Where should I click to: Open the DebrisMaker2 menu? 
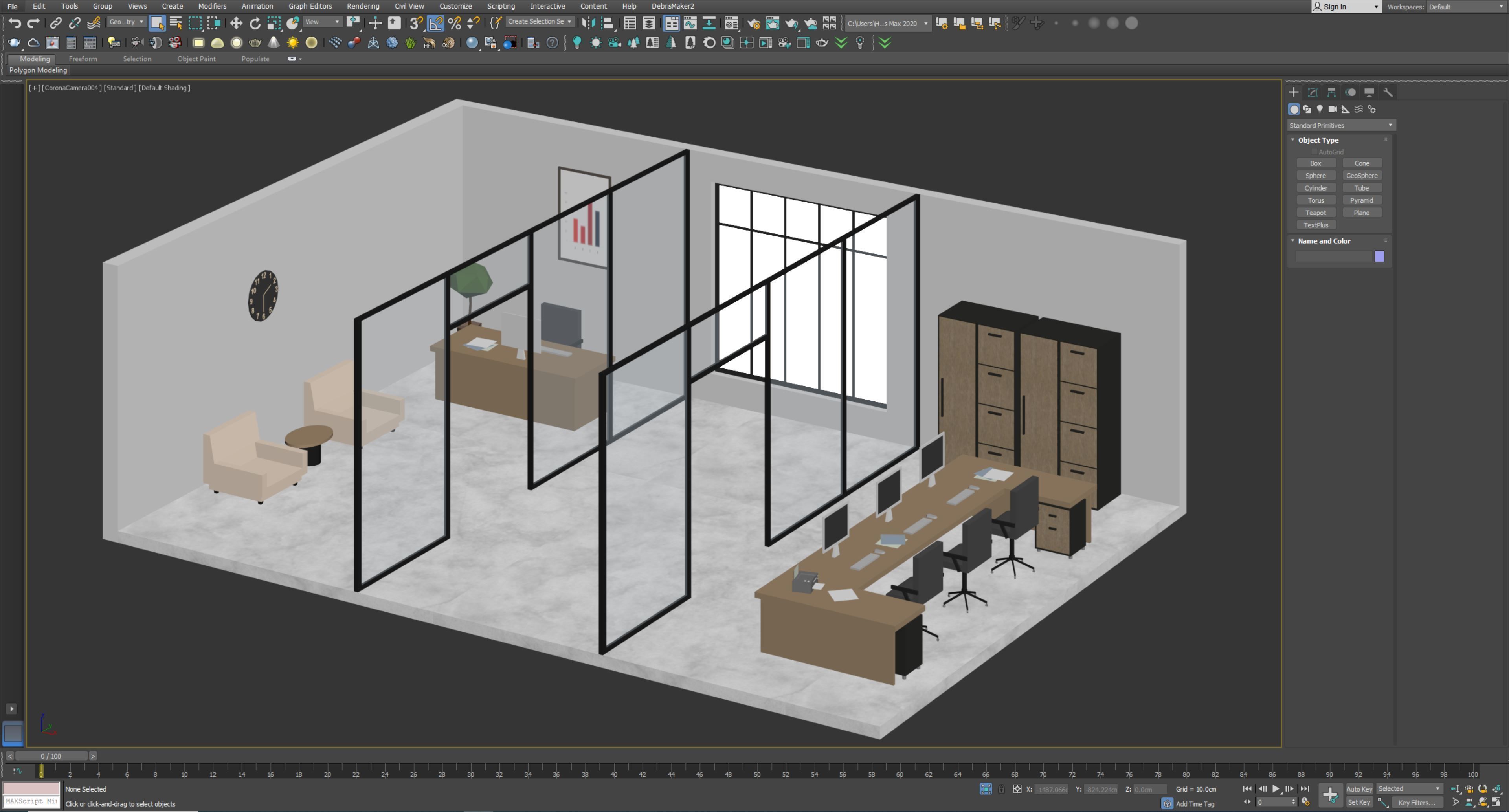672,6
